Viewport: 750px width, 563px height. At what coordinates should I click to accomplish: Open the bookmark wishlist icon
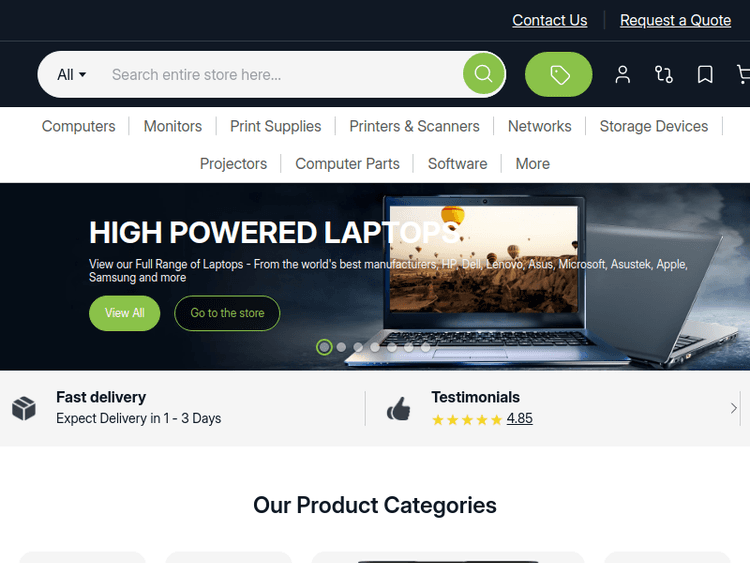705,75
